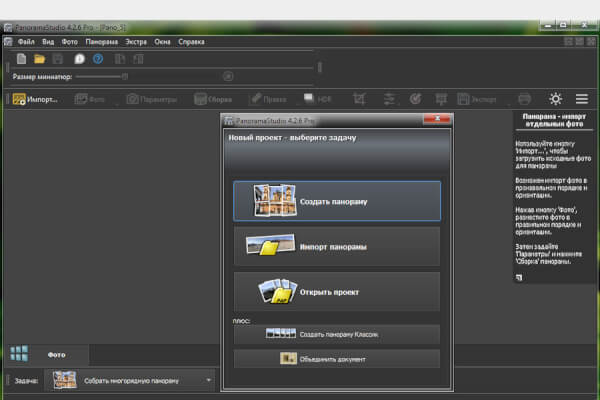Choose Открыть проект in the dialog

click(337, 292)
